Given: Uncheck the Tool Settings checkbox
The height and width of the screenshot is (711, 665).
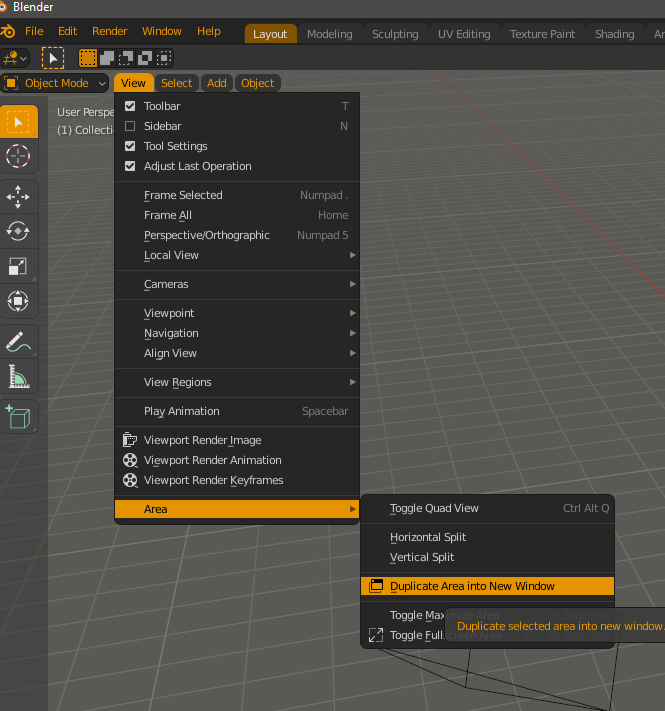Looking at the screenshot, I should [130, 146].
